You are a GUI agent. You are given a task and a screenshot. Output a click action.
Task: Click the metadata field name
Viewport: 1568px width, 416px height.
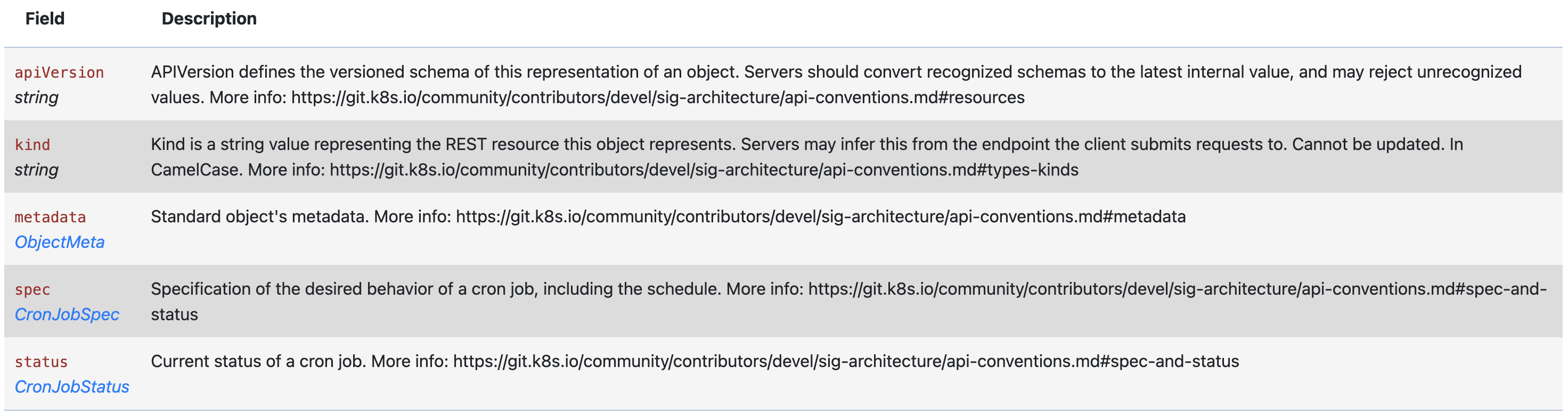[x=50, y=217]
